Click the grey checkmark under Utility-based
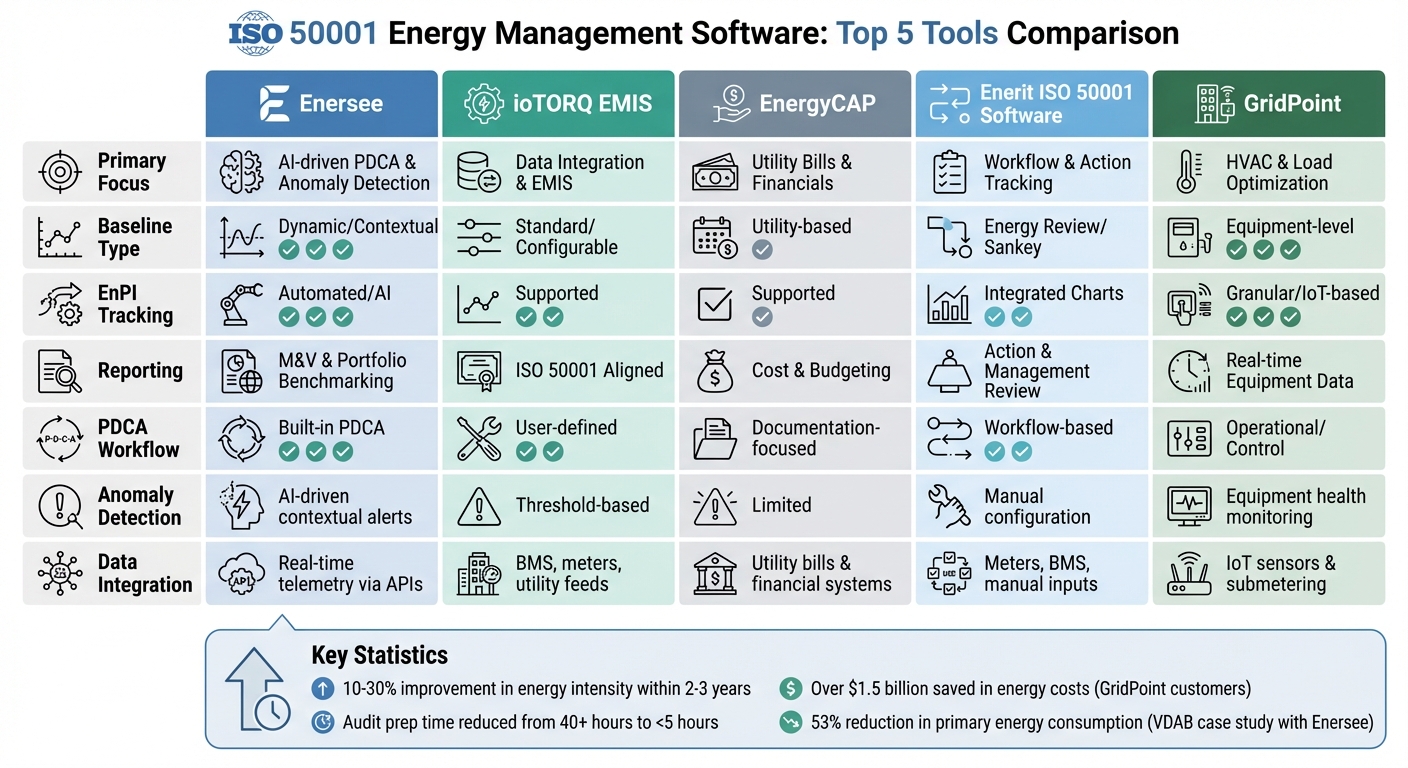Viewport: 1408px width, 768px height. 762,250
